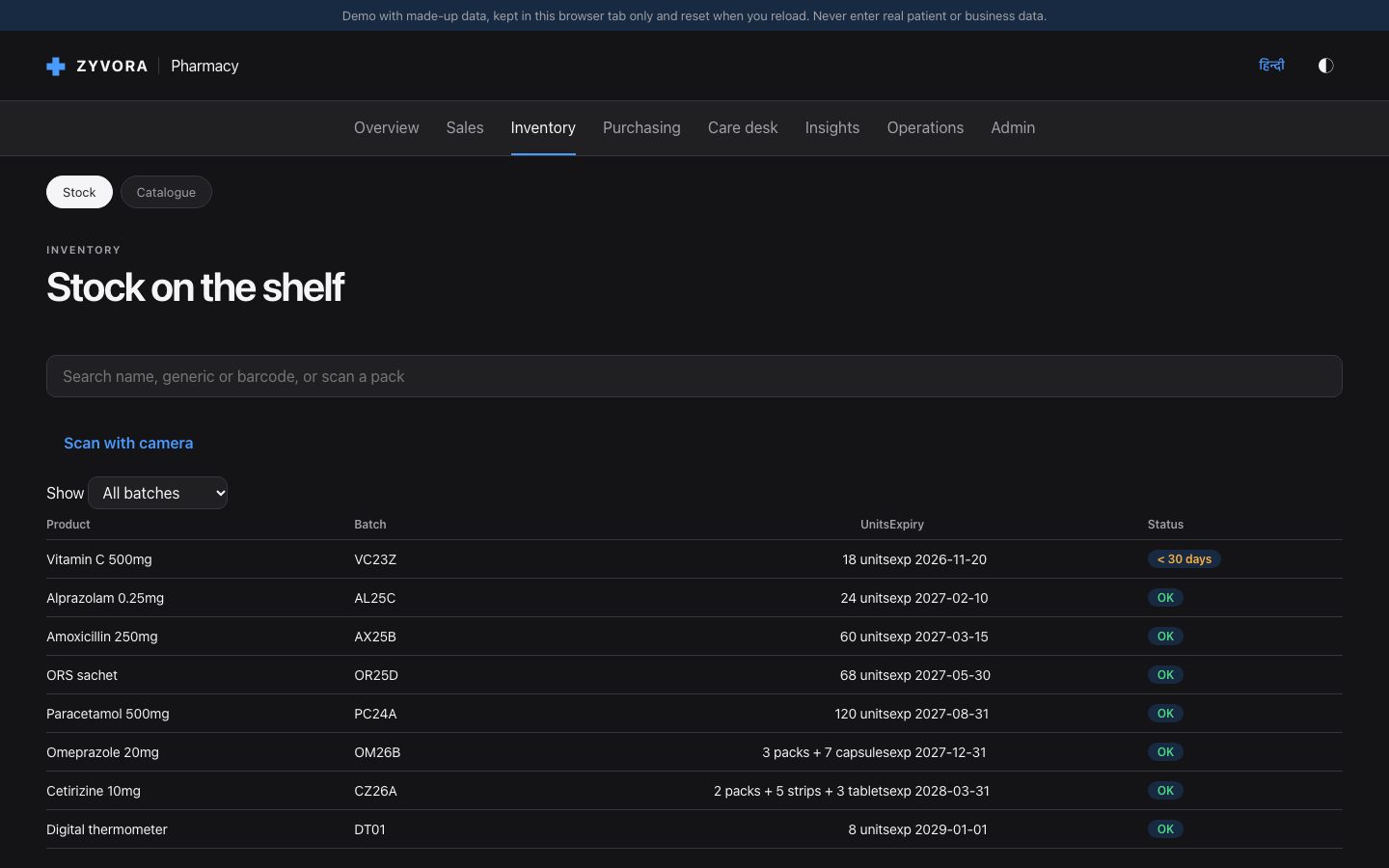Screen dimensions: 1389x868
Task: Go to the Sales tab
Action: pos(465,127)
